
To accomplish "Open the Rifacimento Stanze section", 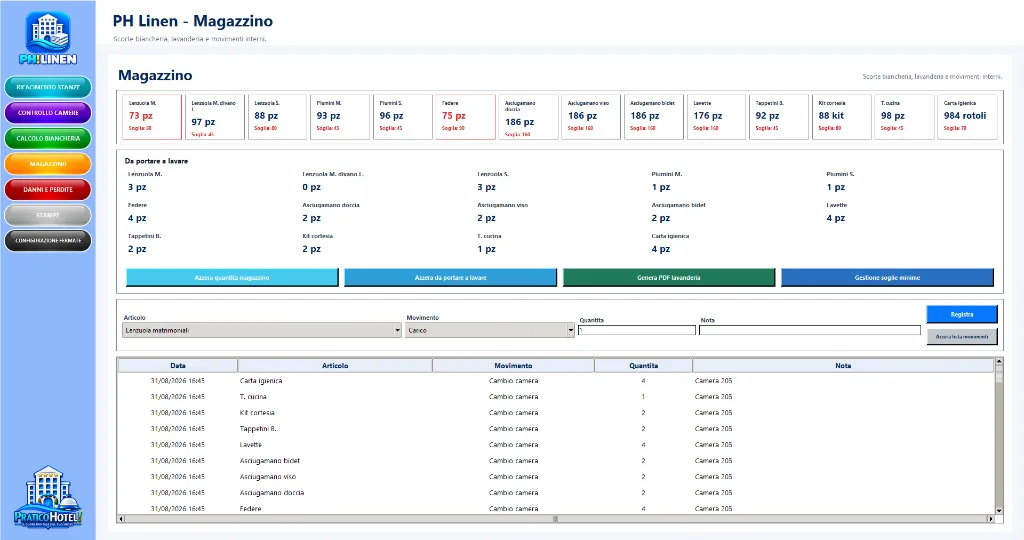I will (x=48, y=87).
